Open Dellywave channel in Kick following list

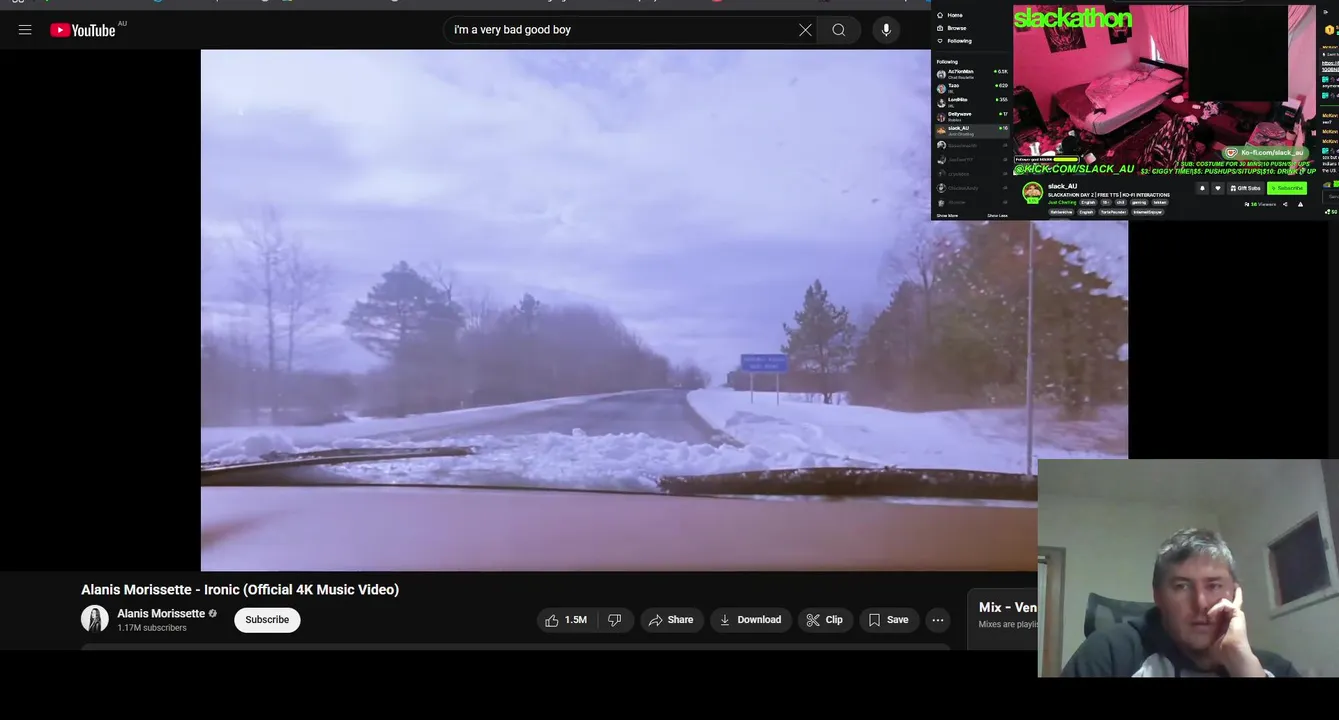point(972,117)
